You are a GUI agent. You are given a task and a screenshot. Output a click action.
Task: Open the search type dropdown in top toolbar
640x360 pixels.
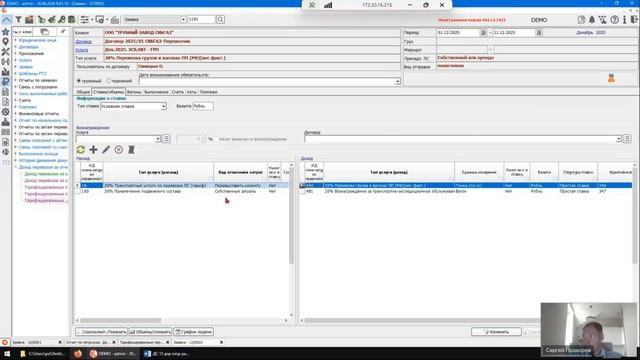click(183, 20)
